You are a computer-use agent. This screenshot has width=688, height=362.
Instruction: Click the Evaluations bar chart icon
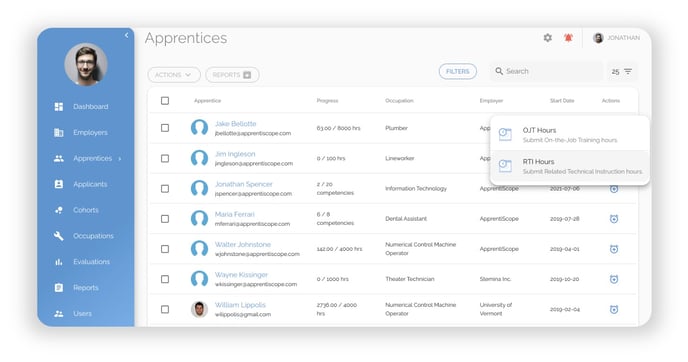pos(59,262)
